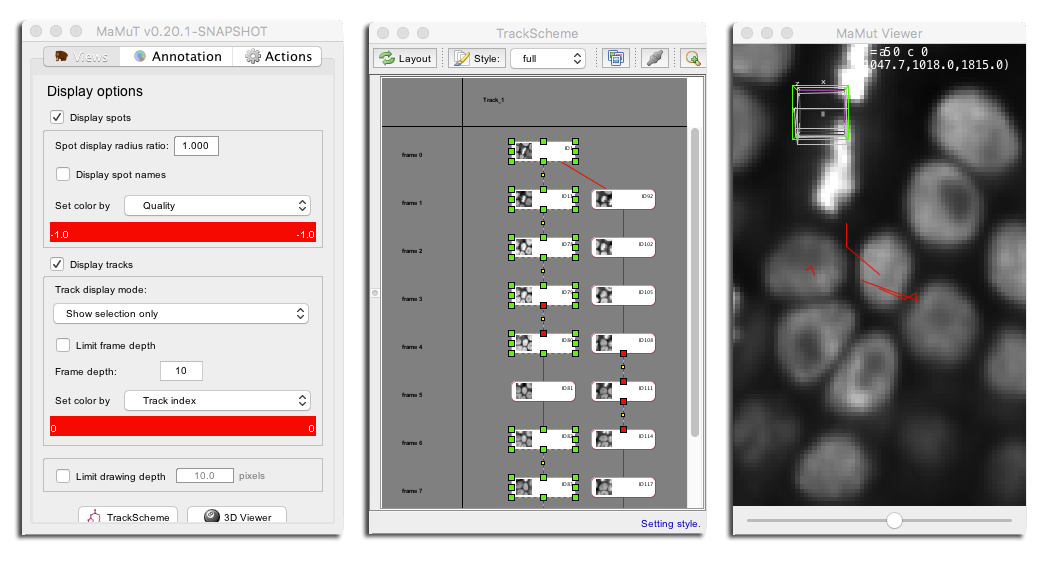This screenshot has height=562, width=1050.
Task: Click the Frame depth input field
Action: 181,370
